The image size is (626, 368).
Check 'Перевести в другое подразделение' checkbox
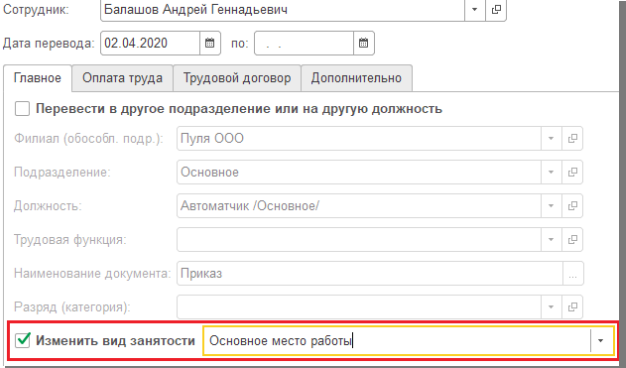(22, 109)
